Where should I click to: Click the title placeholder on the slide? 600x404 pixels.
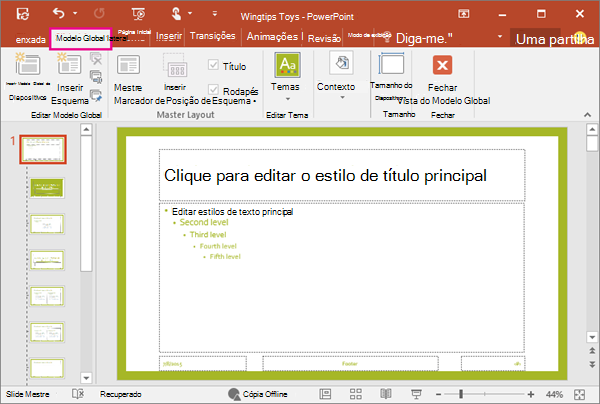point(342,175)
